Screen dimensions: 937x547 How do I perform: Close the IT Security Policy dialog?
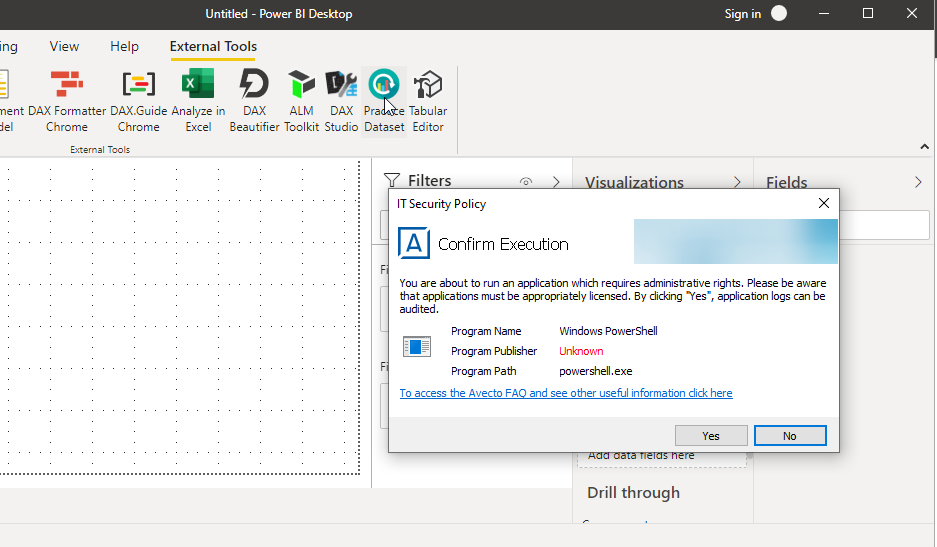(823, 203)
